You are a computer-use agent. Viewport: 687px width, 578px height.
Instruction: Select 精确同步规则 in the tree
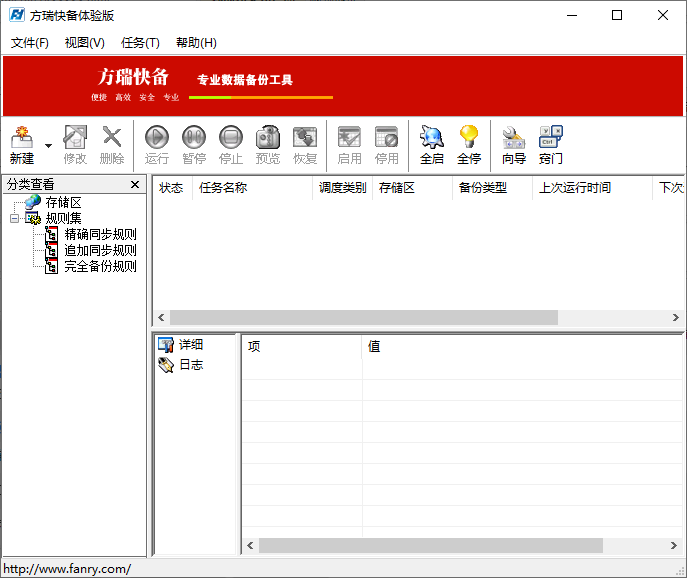pyautogui.click(x=100, y=234)
